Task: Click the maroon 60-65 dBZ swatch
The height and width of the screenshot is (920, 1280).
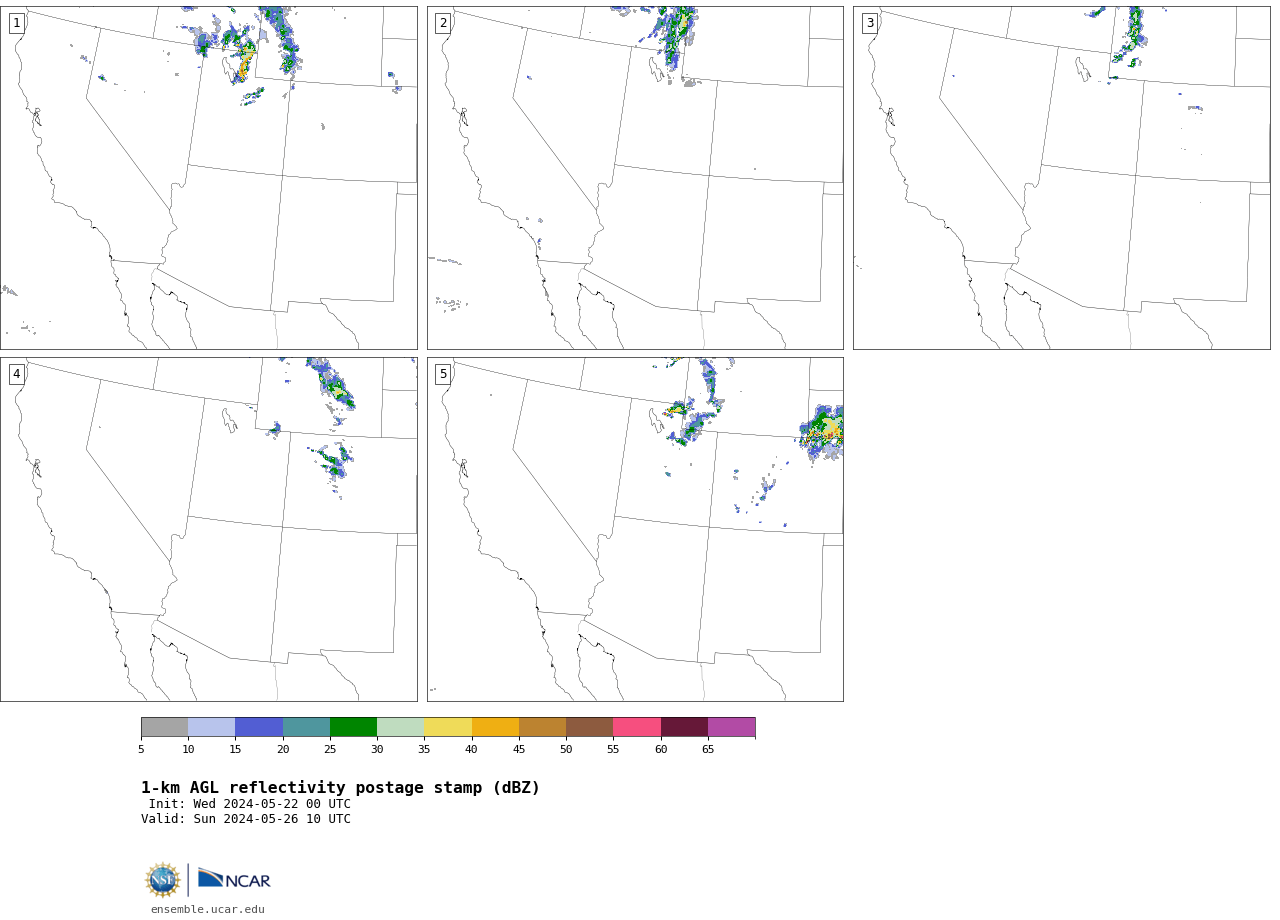Action: (684, 727)
